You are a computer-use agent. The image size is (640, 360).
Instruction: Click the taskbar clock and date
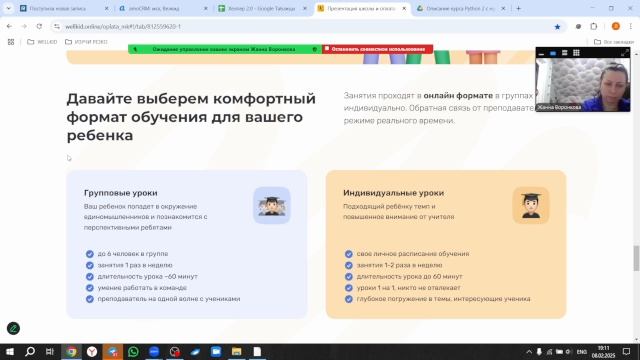click(603, 352)
